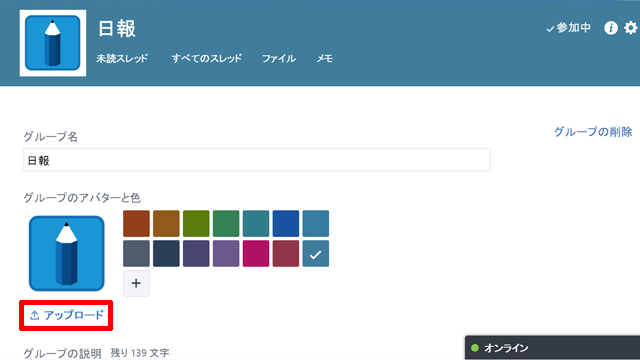Open the 未読スレッド tab
640x360 pixels.
(122, 58)
